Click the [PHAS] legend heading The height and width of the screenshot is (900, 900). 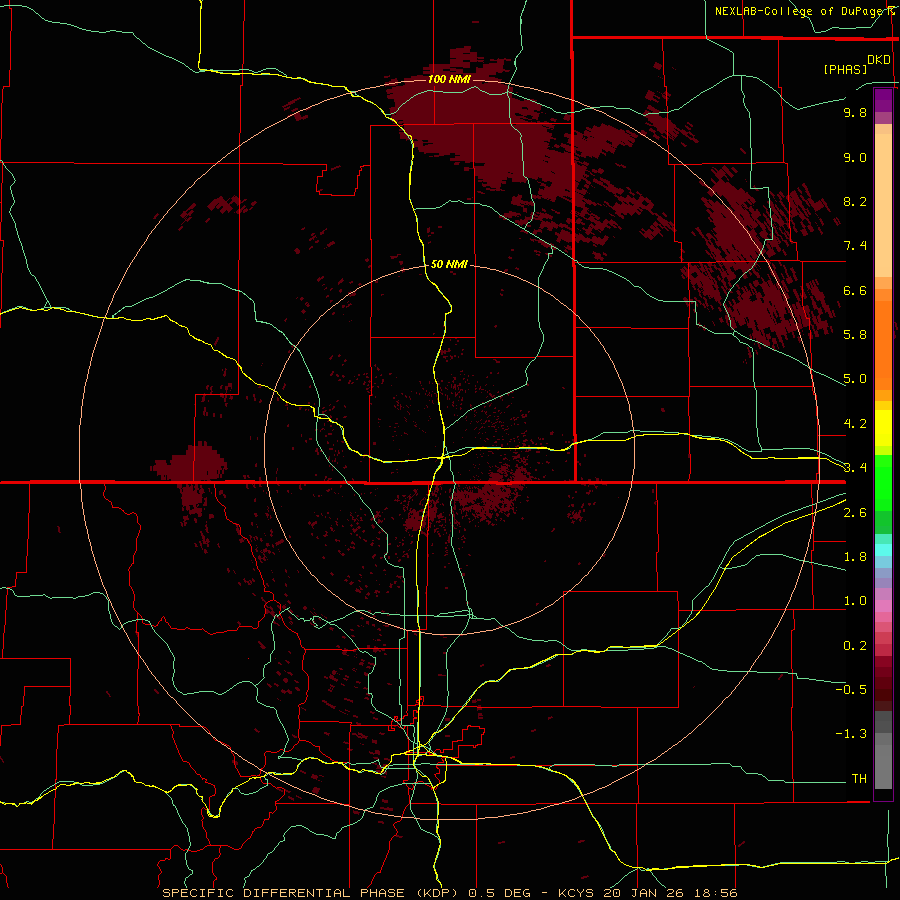(845, 69)
